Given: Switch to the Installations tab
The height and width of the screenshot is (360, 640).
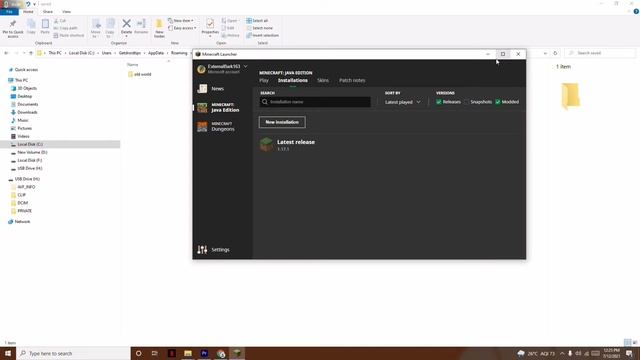Looking at the screenshot, I should [x=293, y=80].
